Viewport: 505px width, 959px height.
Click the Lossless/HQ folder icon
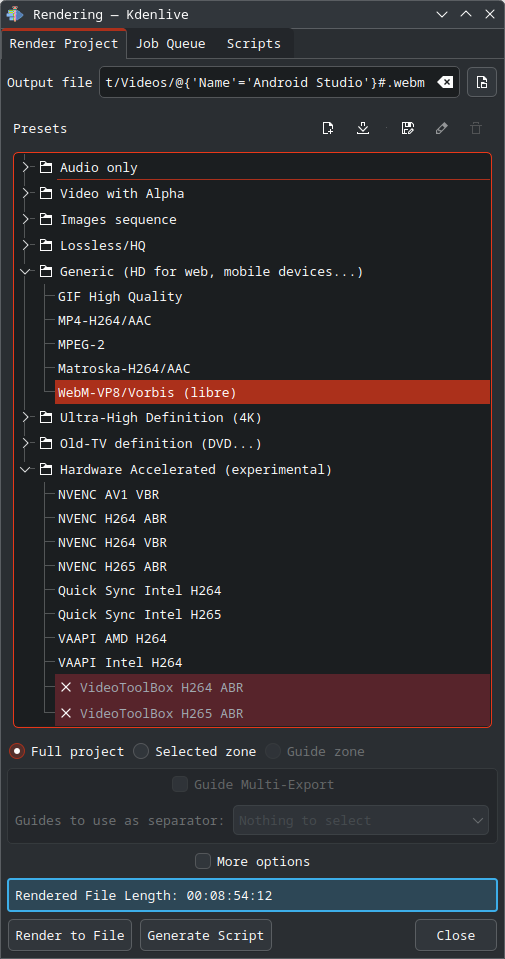pos(46,246)
